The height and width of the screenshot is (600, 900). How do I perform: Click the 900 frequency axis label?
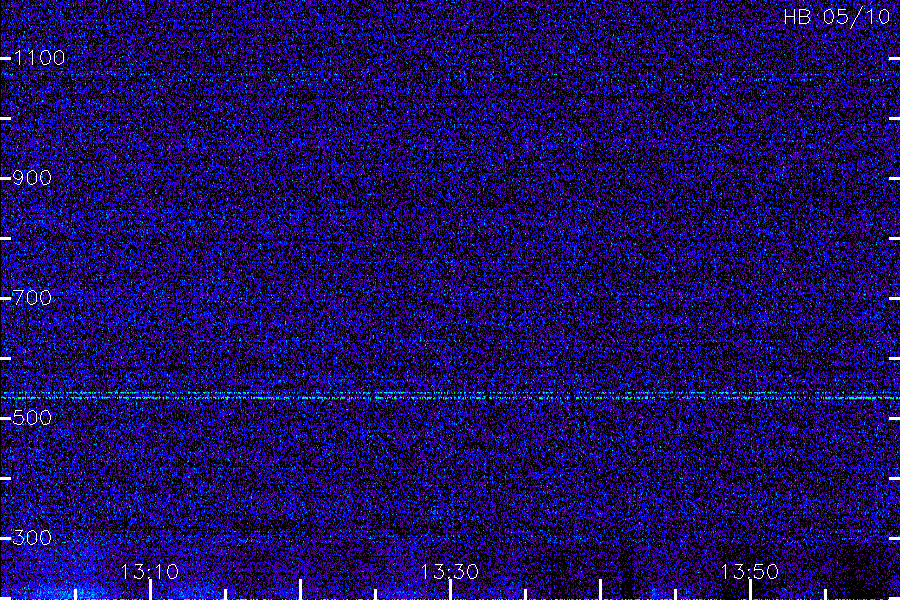click(x=32, y=178)
